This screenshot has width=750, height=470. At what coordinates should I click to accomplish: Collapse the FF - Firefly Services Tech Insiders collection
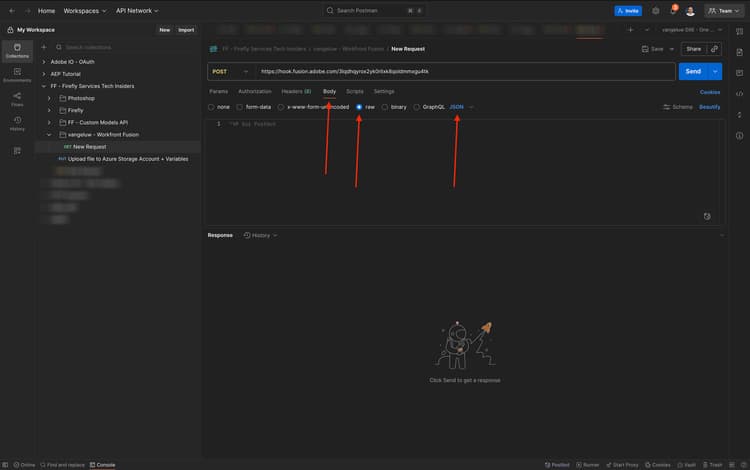coord(44,86)
